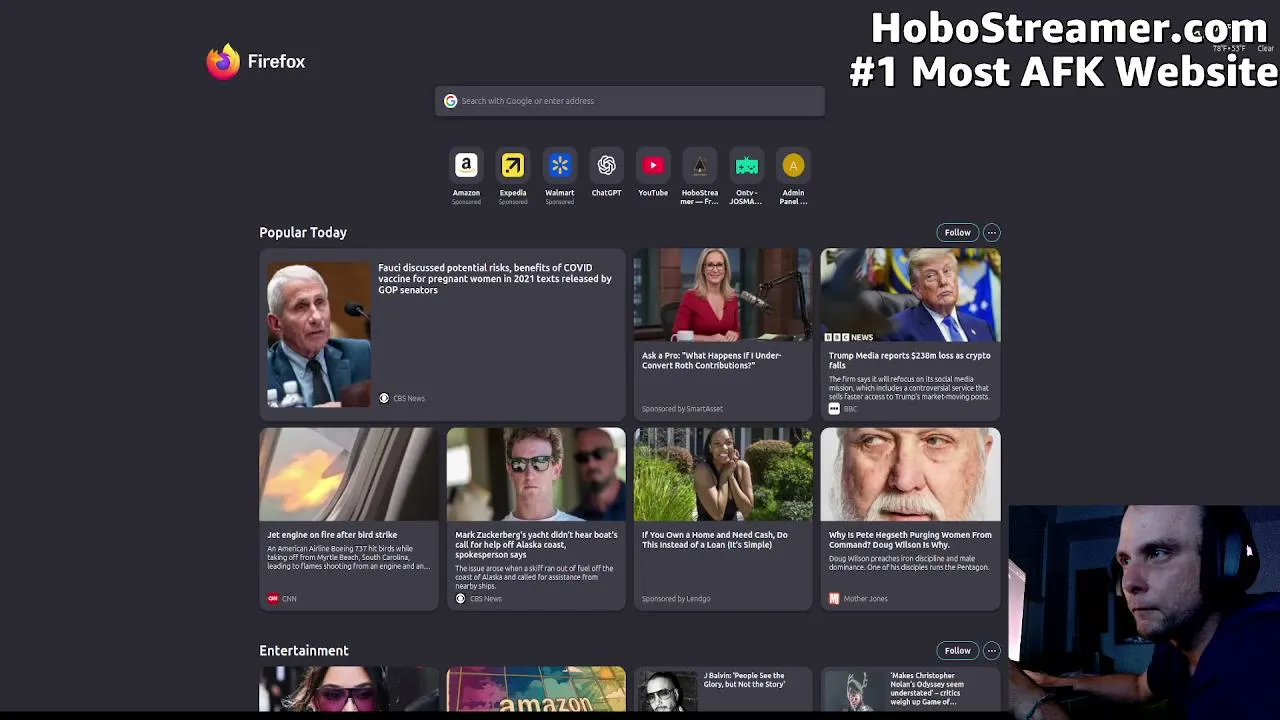
Task: Click "Doug Wilson preaches iron discipline" summary
Action: click(x=909, y=563)
